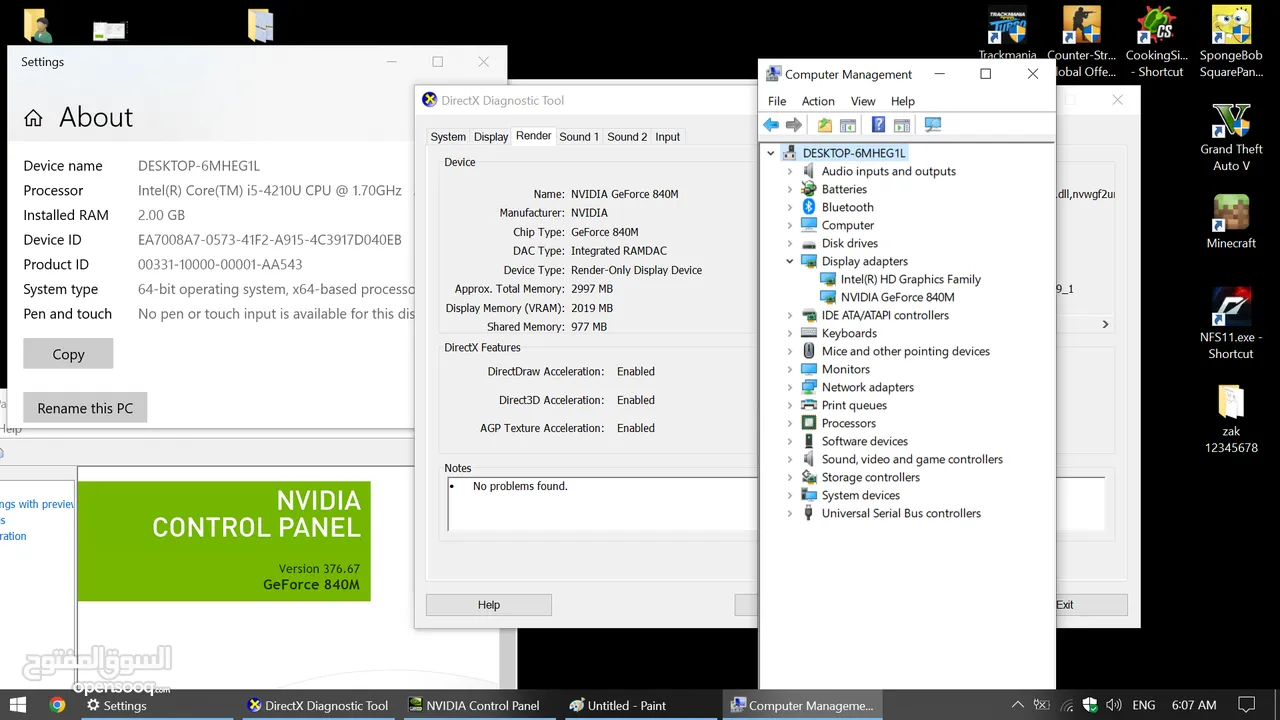Image resolution: width=1280 pixels, height=720 pixels.
Task: Open Chrome from the taskbar
Action: click(x=57, y=705)
